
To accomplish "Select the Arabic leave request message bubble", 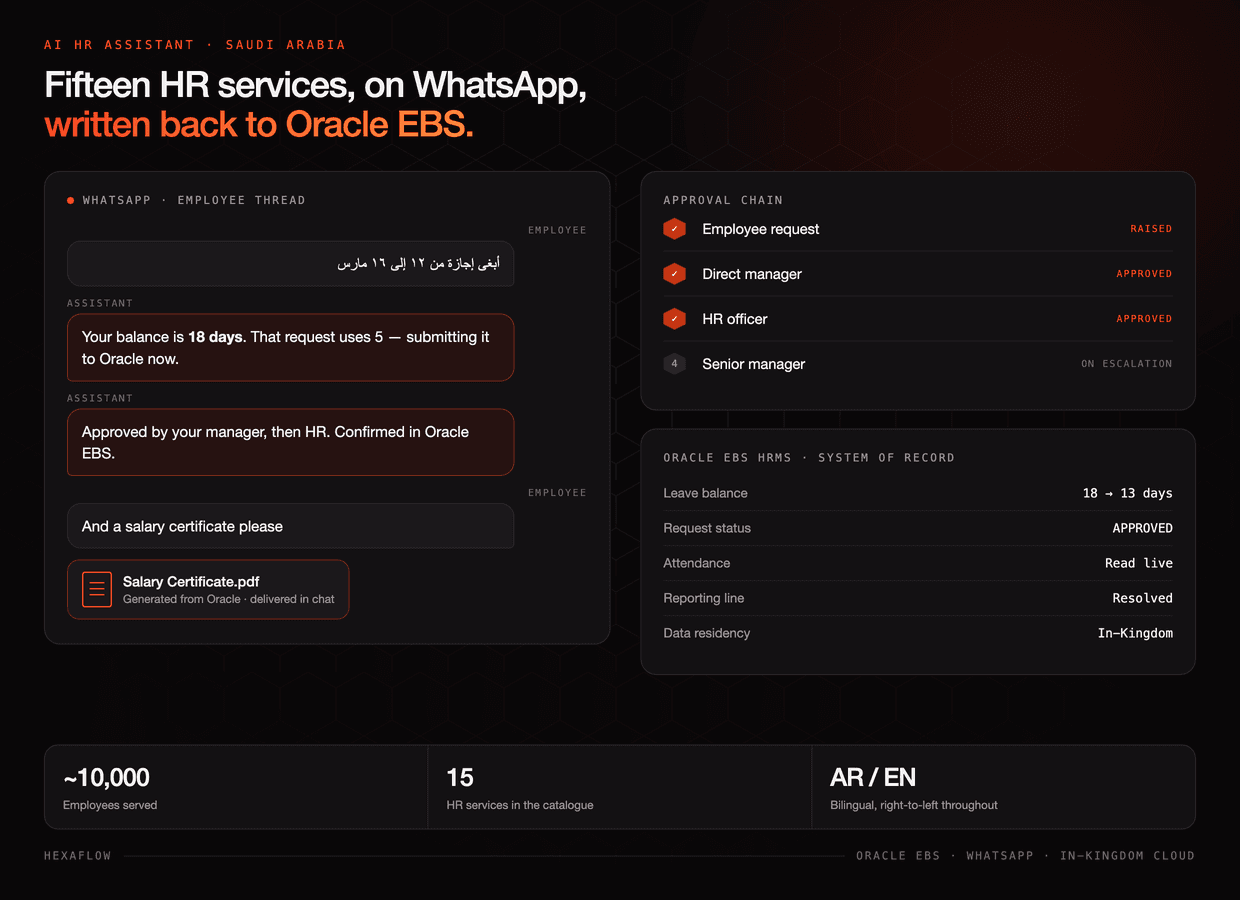I will (x=291, y=264).
